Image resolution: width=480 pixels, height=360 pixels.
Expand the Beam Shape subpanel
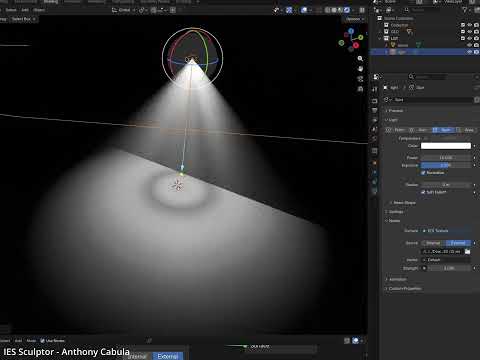pyautogui.click(x=403, y=202)
